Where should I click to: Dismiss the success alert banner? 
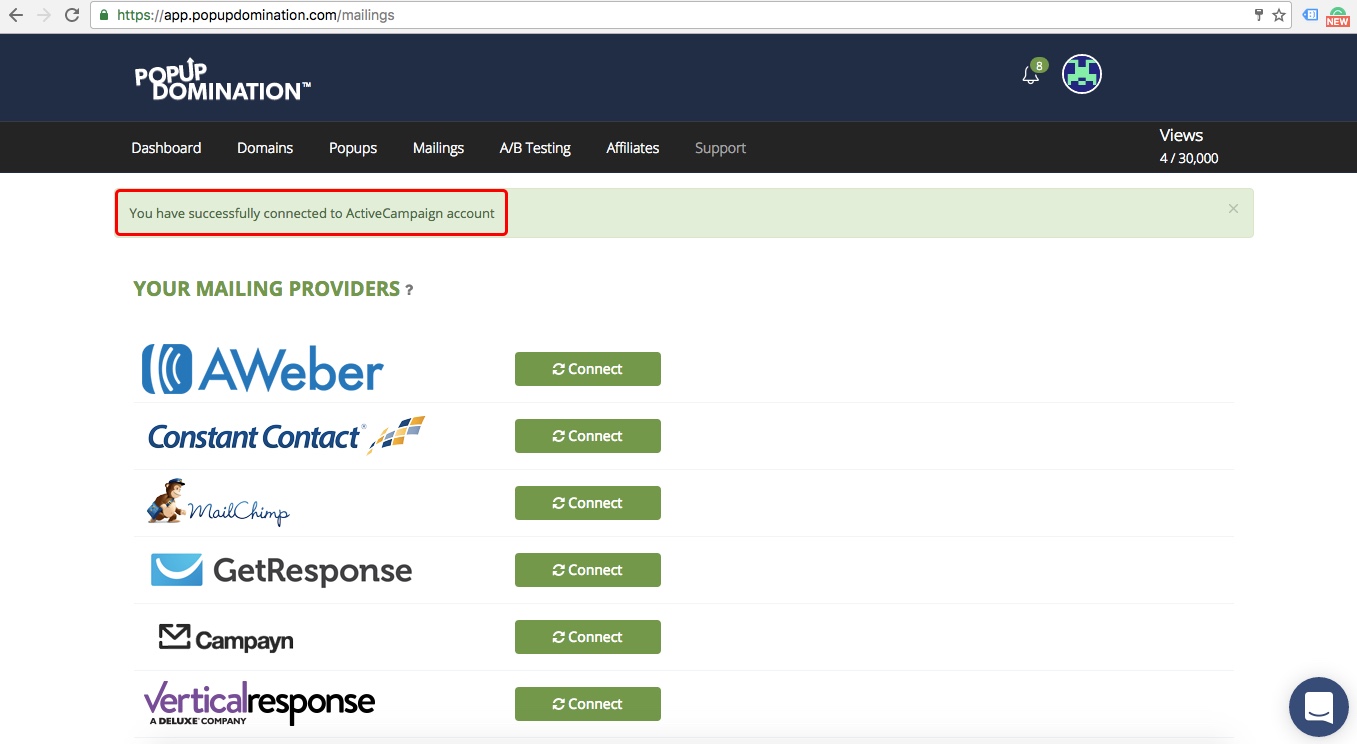click(1233, 209)
